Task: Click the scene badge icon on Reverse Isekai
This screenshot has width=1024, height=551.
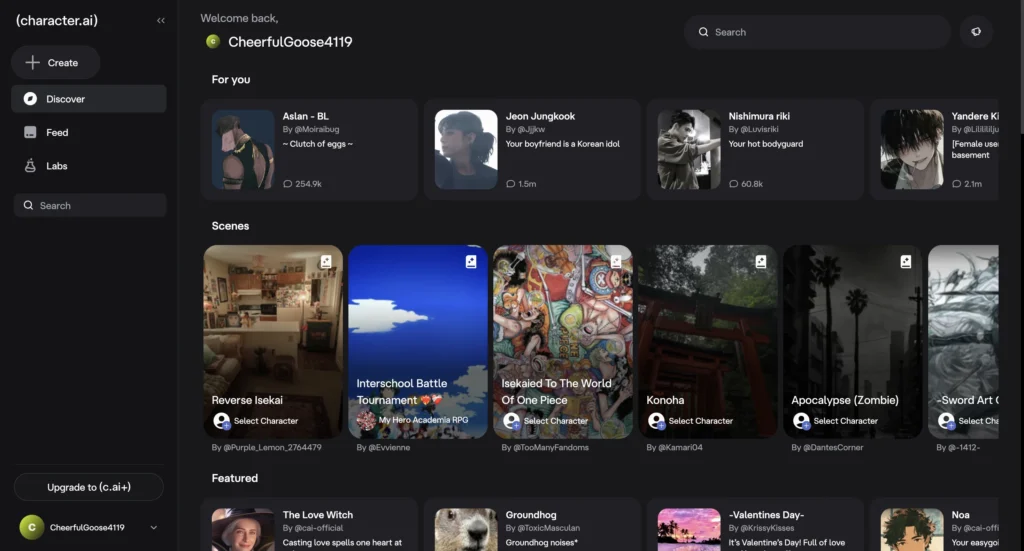Action: (325, 262)
